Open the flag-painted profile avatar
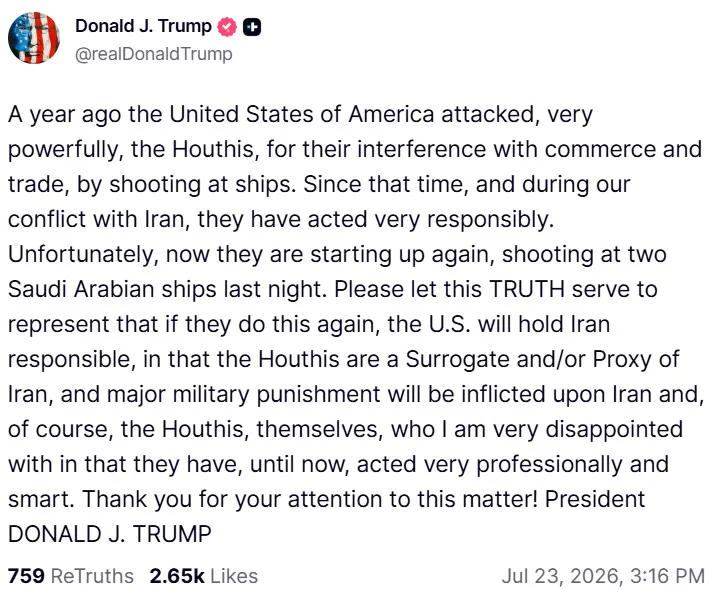 click(34, 38)
